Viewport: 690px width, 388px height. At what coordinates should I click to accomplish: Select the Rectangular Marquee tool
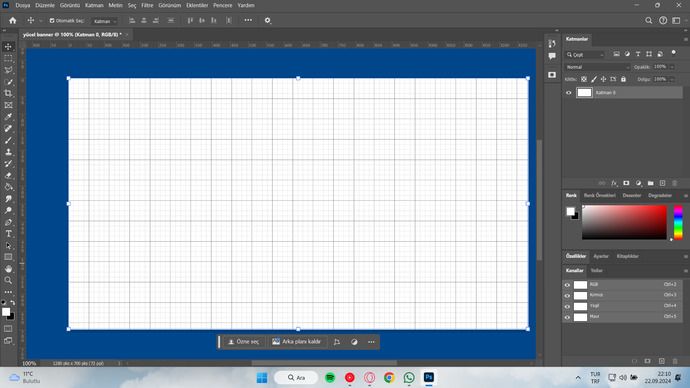(x=8, y=59)
